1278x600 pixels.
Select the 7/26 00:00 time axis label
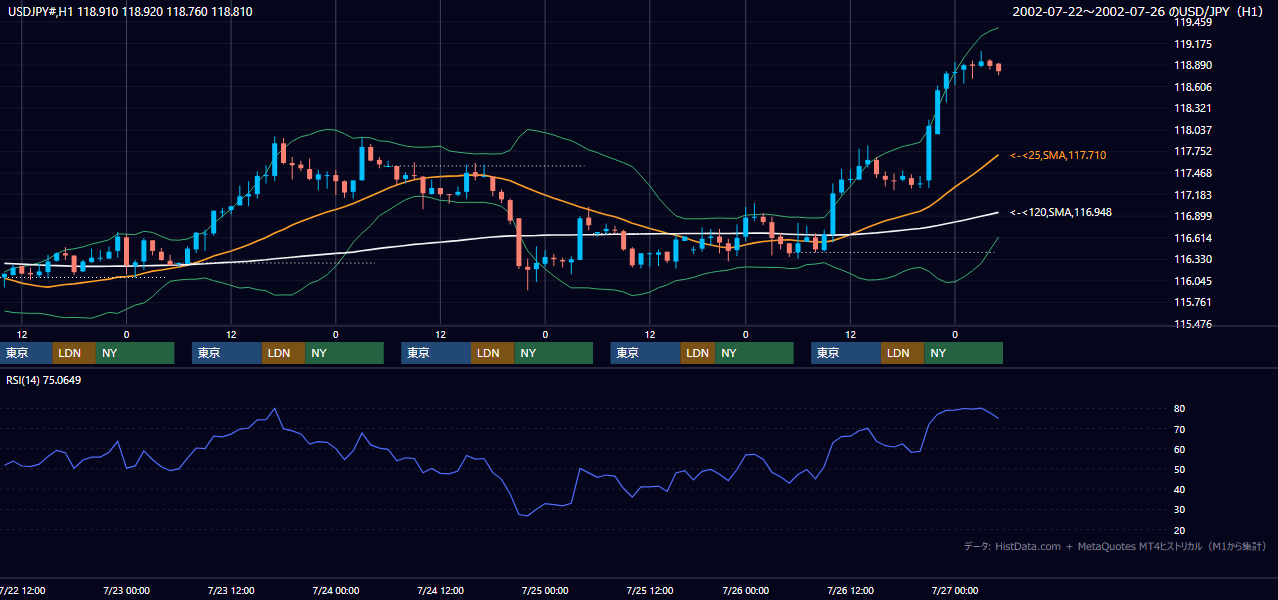pyautogui.click(x=745, y=590)
